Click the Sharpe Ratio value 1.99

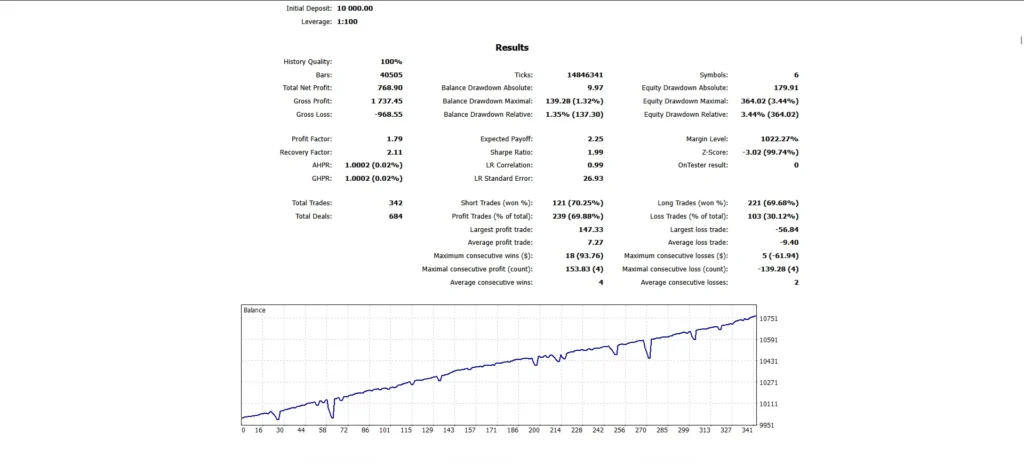(x=595, y=152)
